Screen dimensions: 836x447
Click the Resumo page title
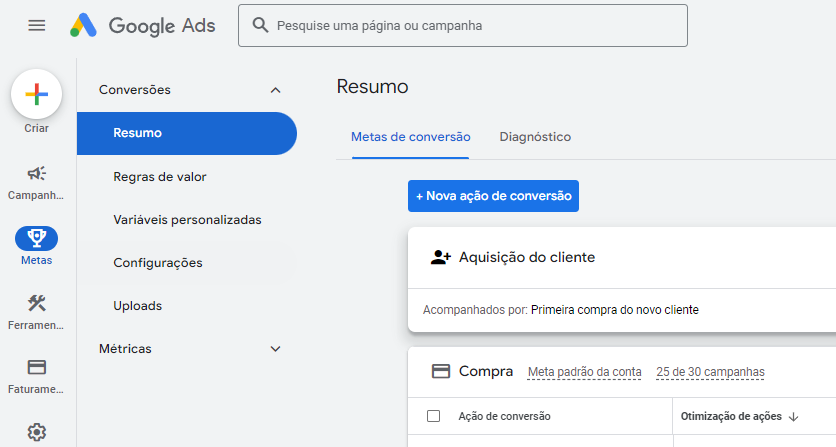click(372, 86)
